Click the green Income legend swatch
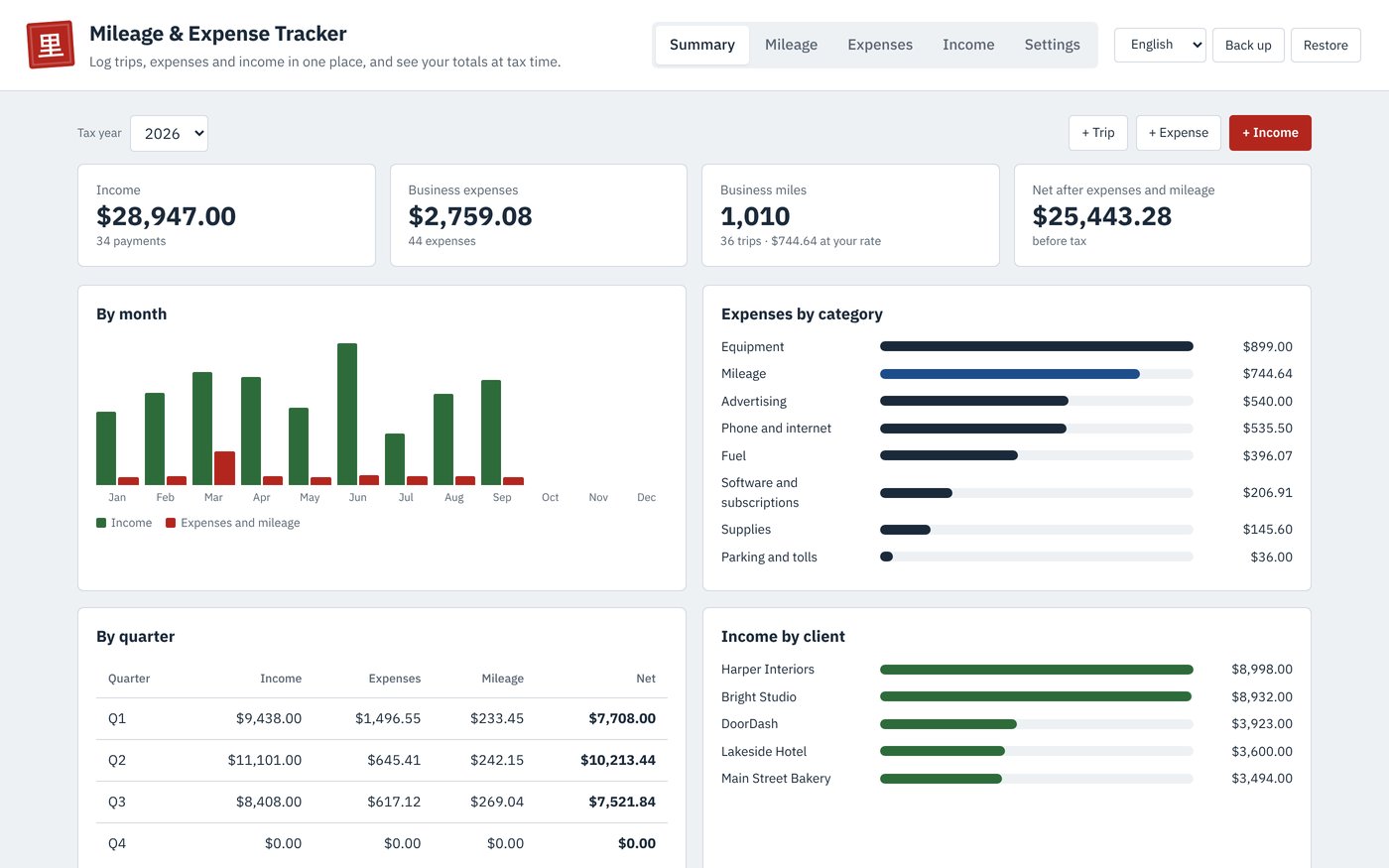 coord(101,523)
